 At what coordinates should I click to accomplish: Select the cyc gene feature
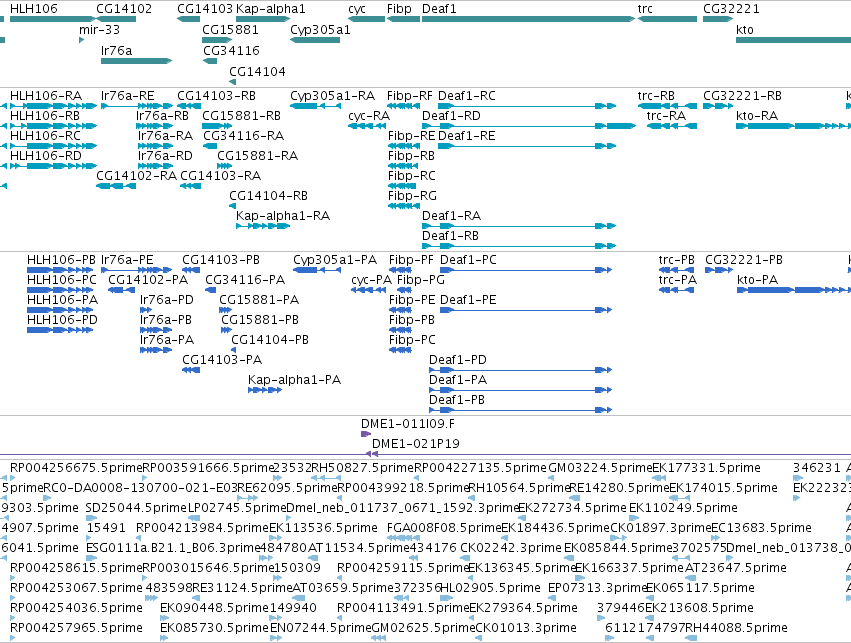pyautogui.click(x=366, y=19)
